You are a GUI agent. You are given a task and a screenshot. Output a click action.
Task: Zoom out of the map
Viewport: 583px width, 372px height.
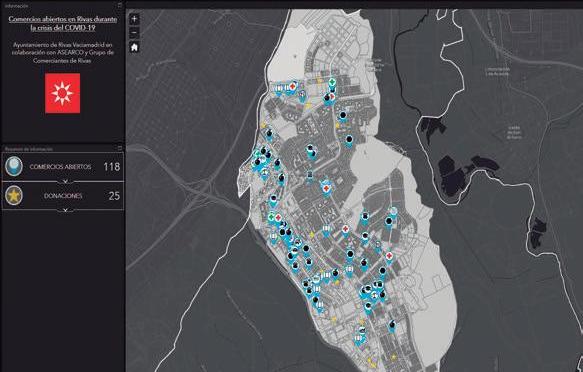coord(134,33)
